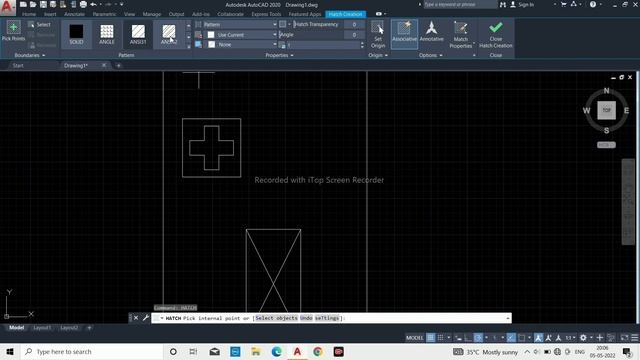Click the Sign In button
The height and width of the screenshot is (360, 640).
pos(522,4)
